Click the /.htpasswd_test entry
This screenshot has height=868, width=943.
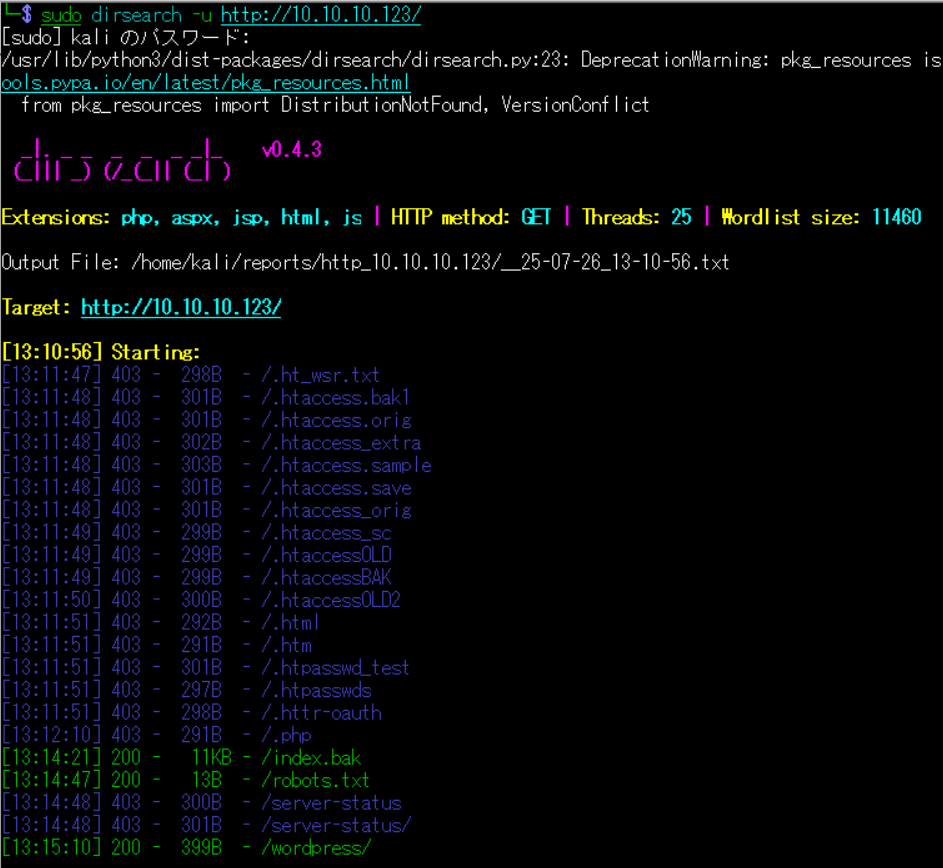coord(335,668)
